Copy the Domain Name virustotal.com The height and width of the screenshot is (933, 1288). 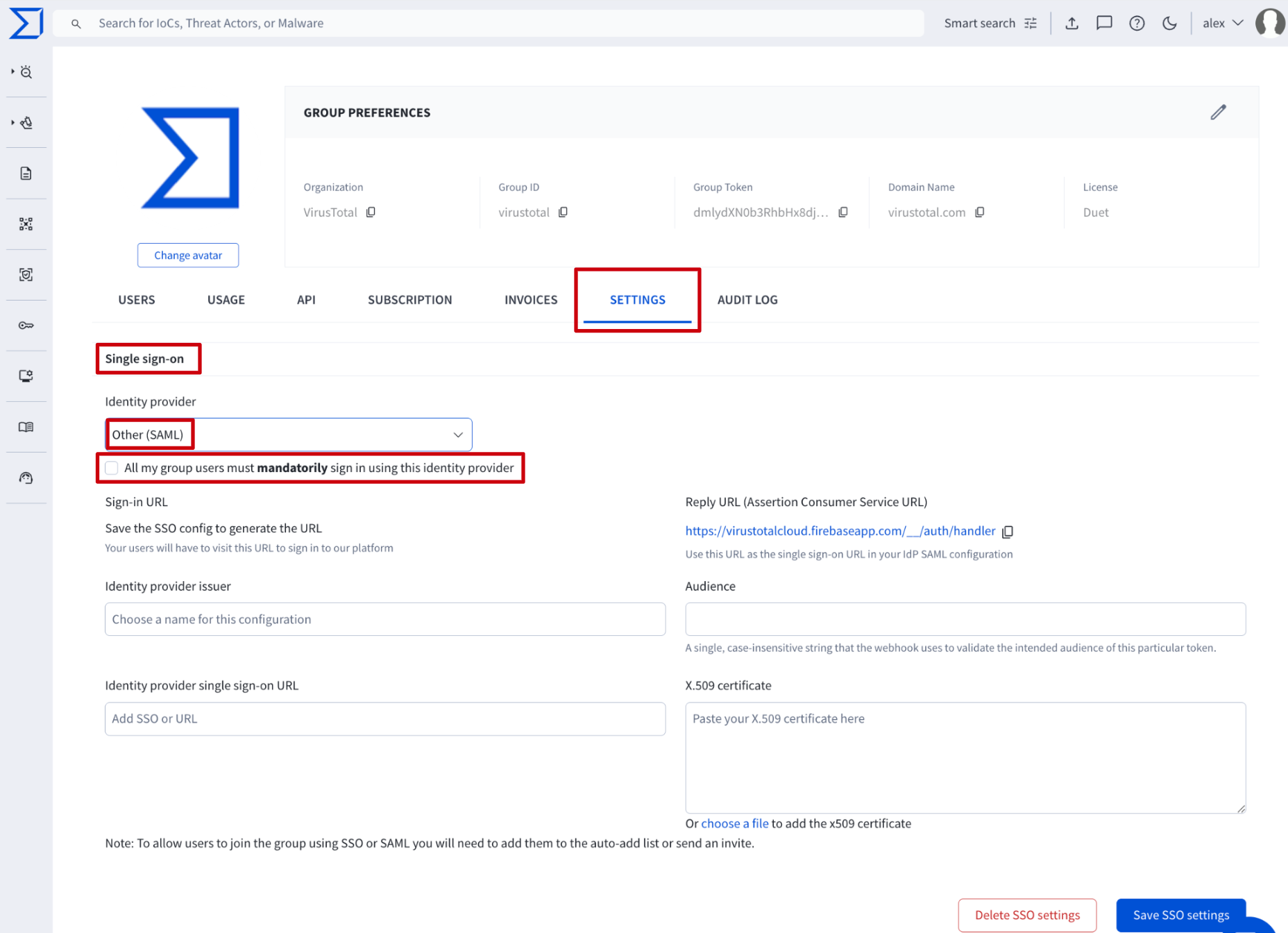(x=980, y=212)
